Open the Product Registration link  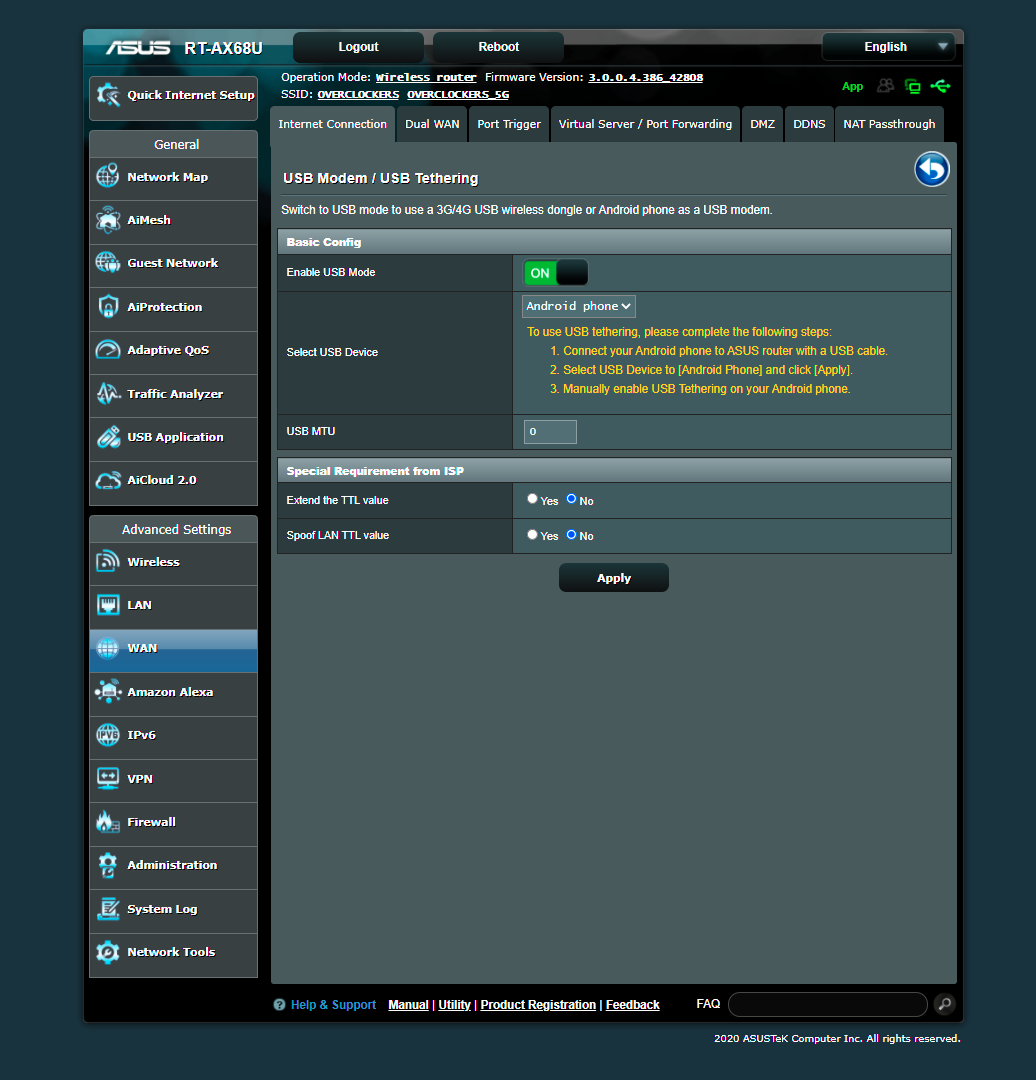click(x=538, y=1005)
